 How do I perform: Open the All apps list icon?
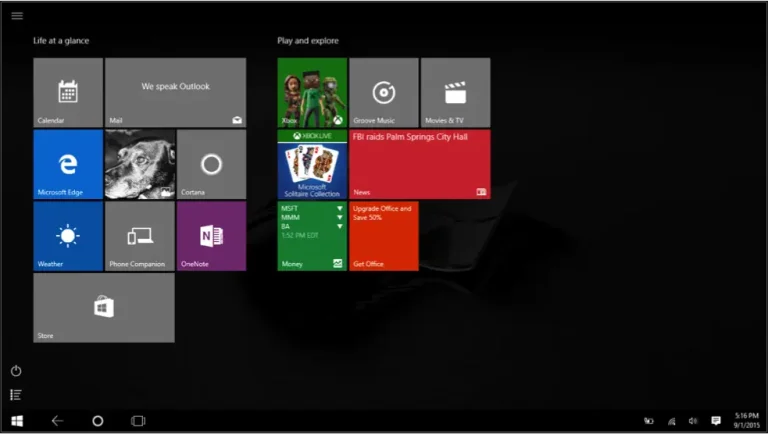click(16, 395)
